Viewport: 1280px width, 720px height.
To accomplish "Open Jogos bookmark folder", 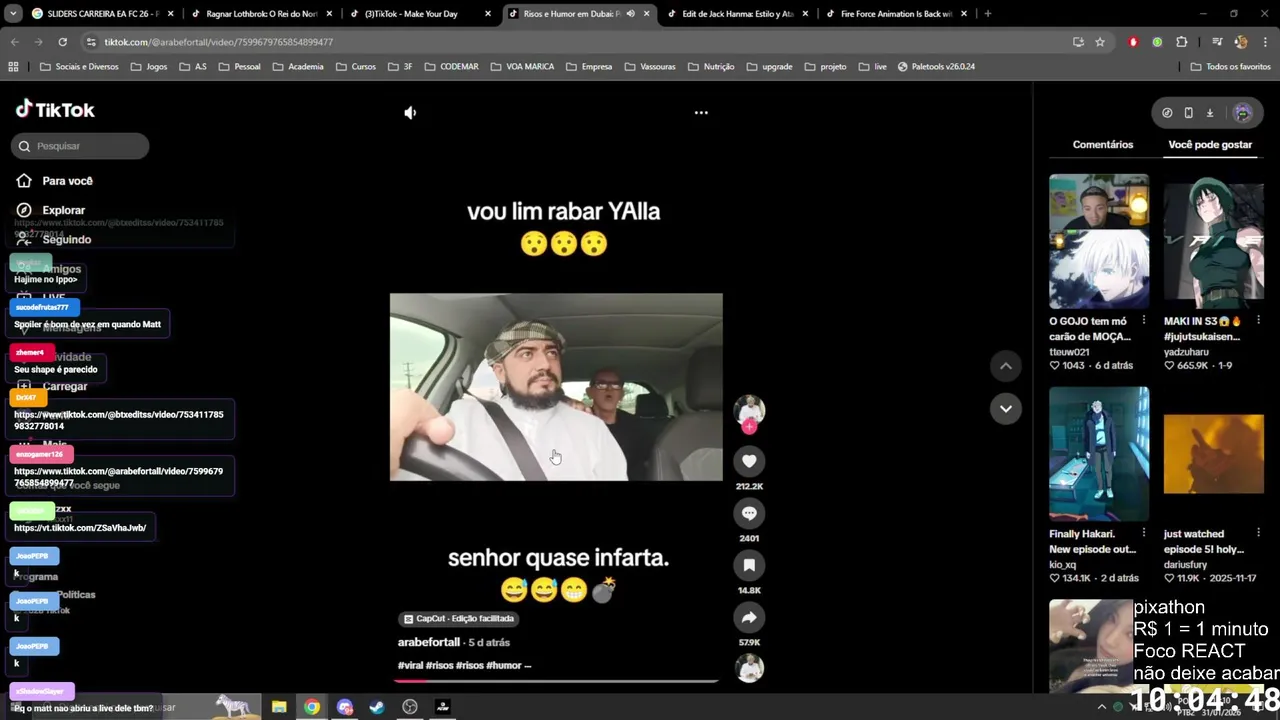I will pyautogui.click(x=148, y=67).
